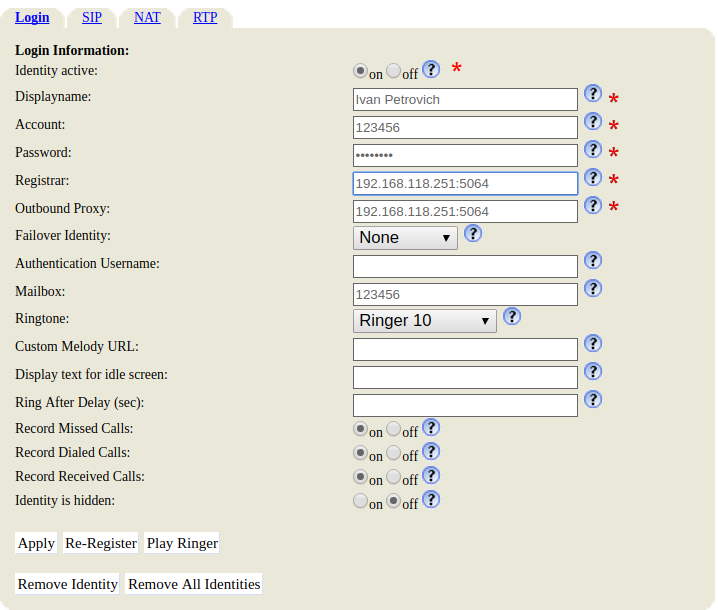Turn off Record Missed Calls
The image size is (718, 610).
click(394, 429)
